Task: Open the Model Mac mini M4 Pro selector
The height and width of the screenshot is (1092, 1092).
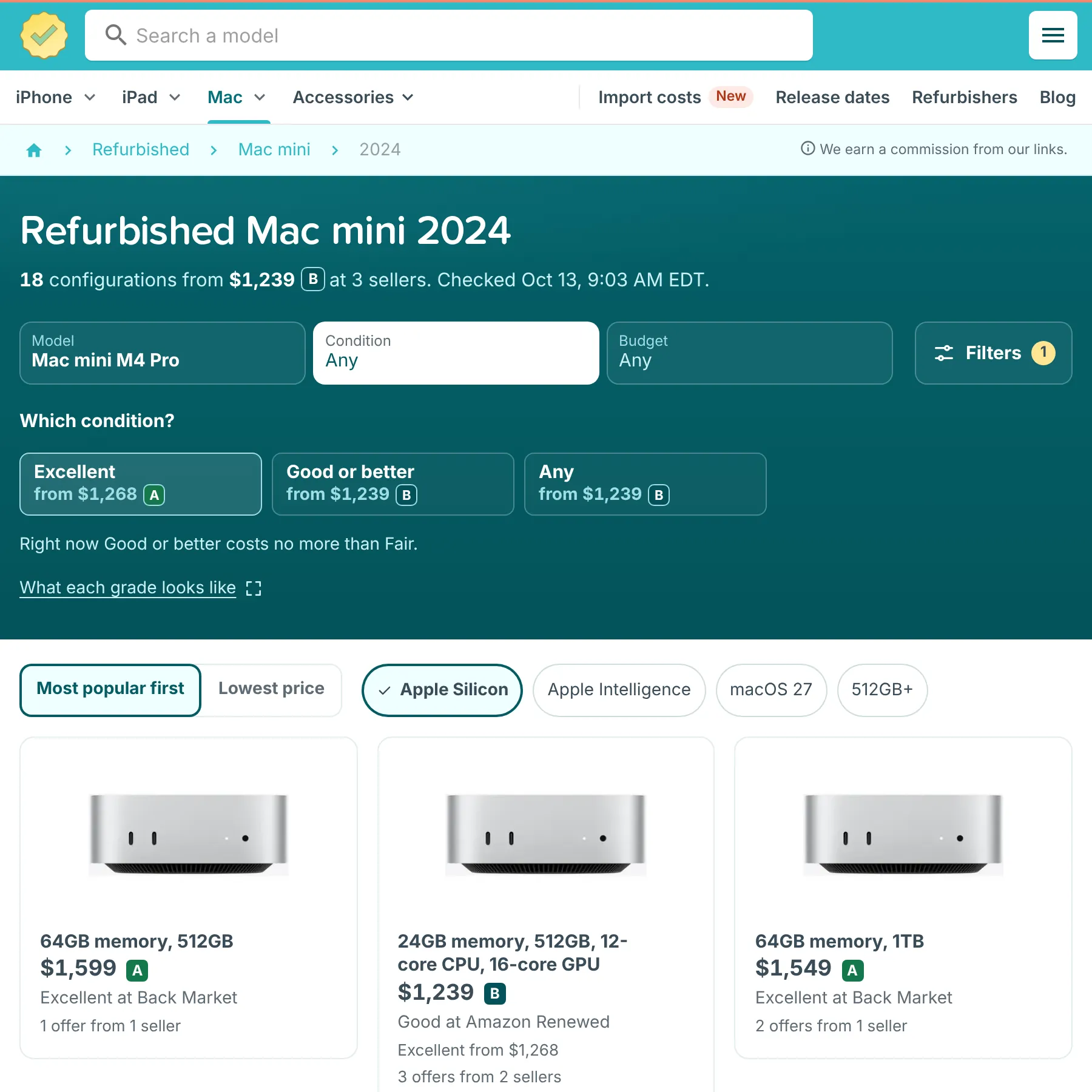Action: [x=163, y=353]
